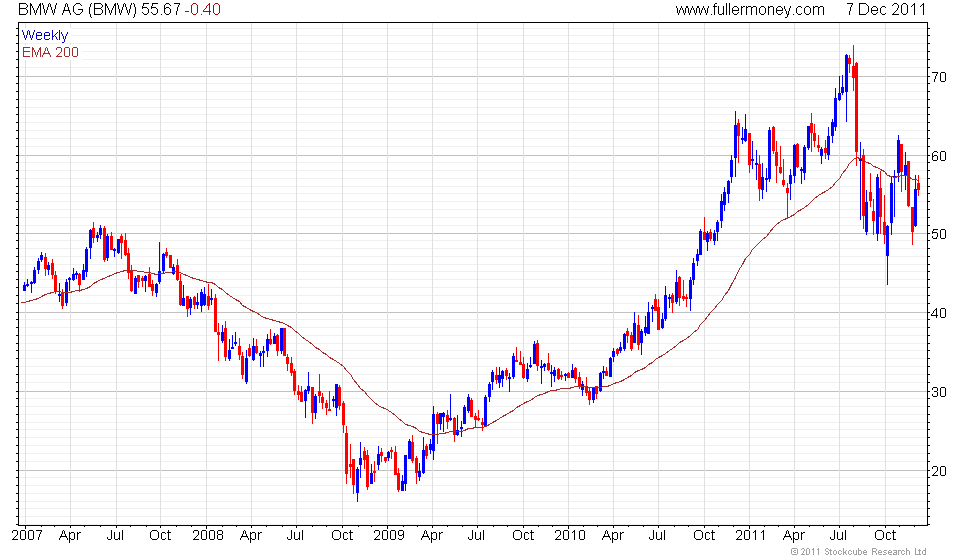The image size is (980, 560).
Task: Click the date 7 Dec 2011
Action: 886,9
